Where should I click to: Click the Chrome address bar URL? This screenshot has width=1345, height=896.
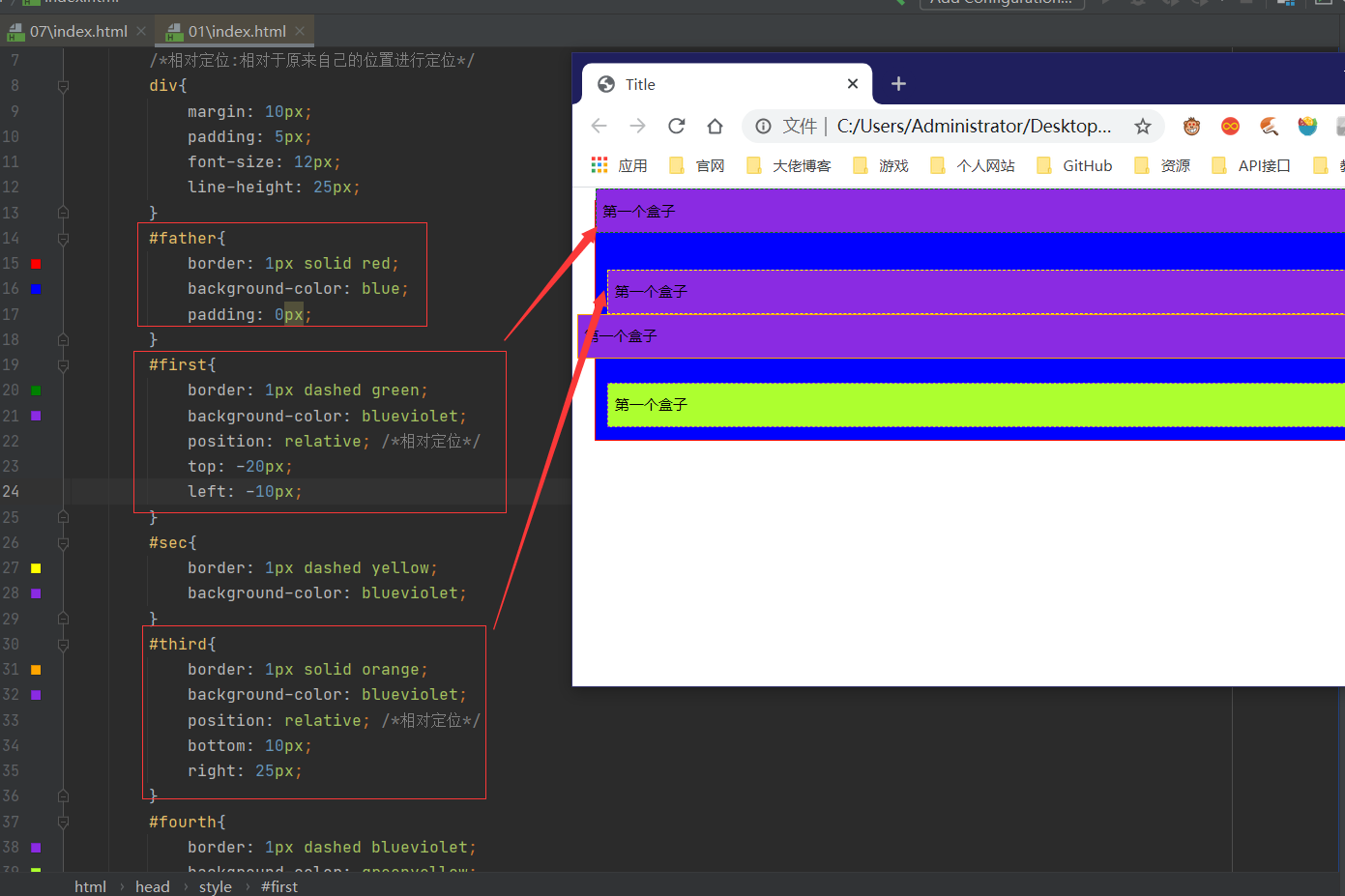click(974, 126)
